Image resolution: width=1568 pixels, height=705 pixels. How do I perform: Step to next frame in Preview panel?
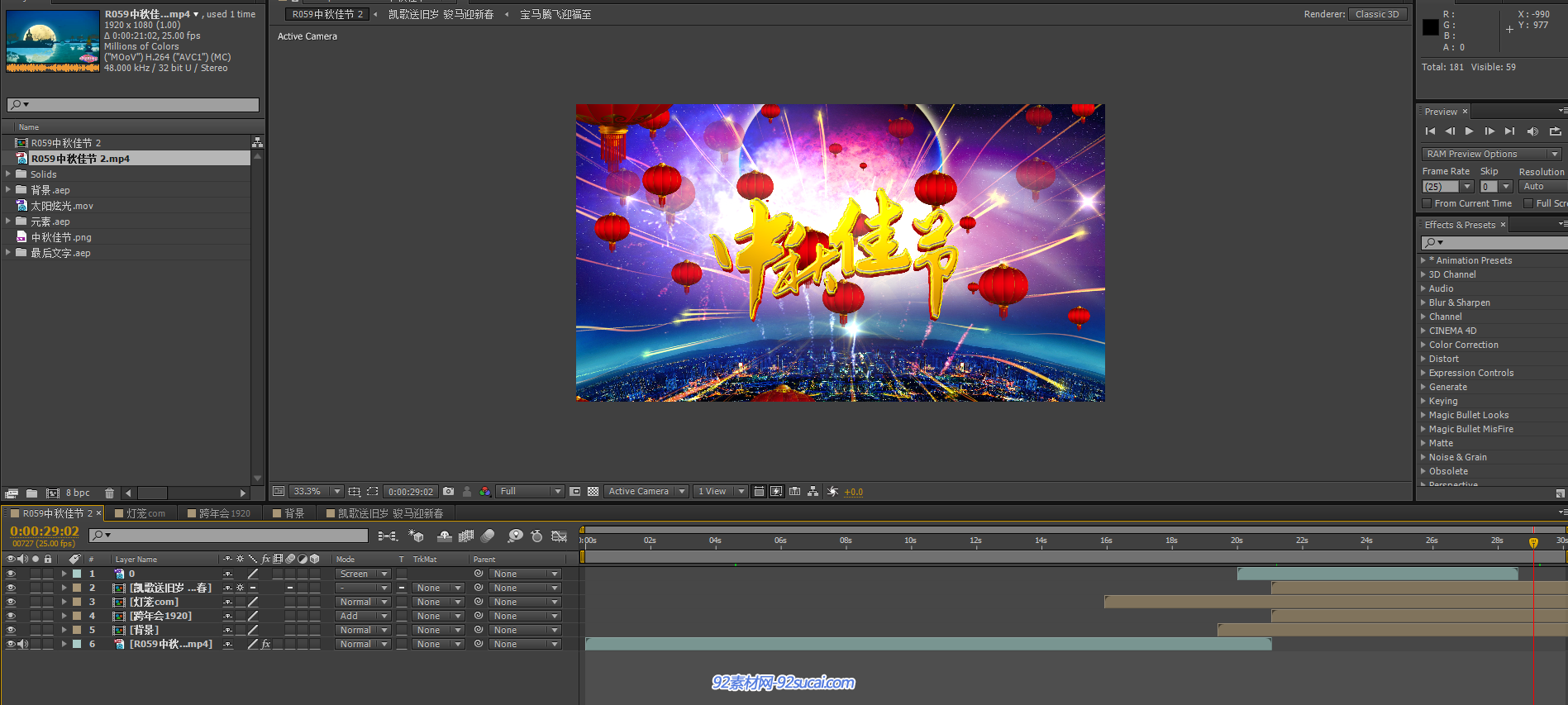coord(1489,131)
